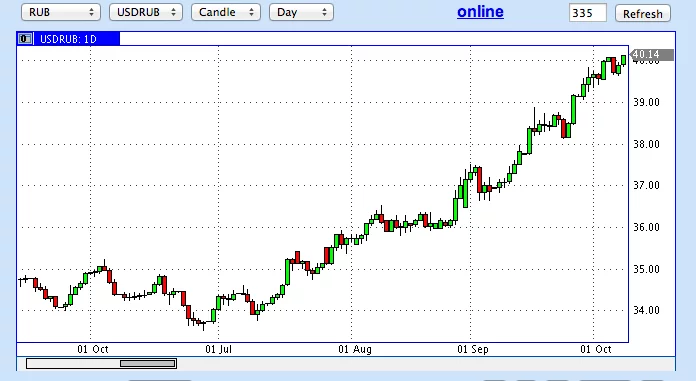Open the Candle chart type dropdown
Viewport: 696px width, 381px height.
click(225, 12)
